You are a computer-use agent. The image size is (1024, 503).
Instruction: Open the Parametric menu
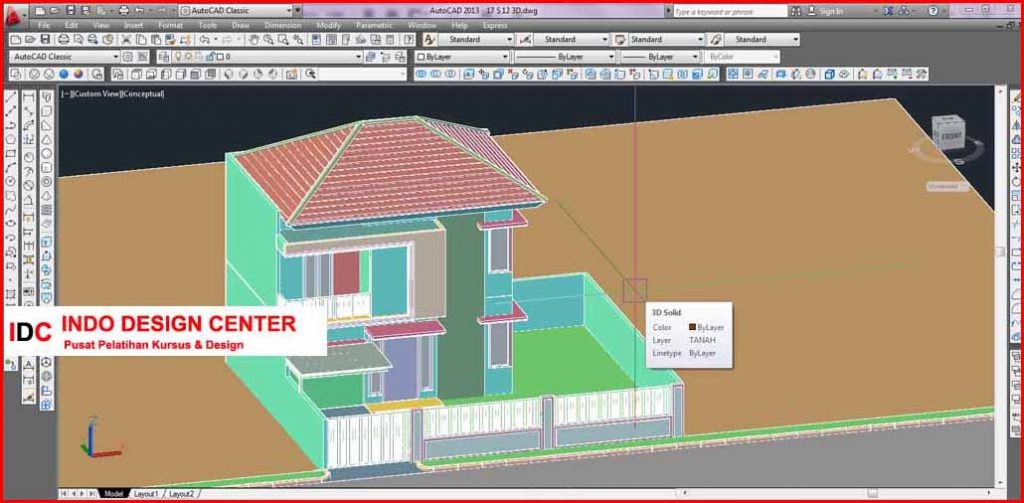click(x=374, y=25)
